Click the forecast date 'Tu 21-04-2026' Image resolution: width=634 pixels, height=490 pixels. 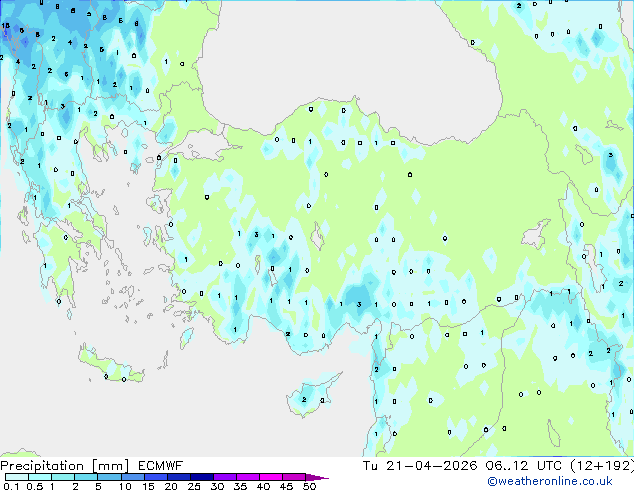pos(420,466)
